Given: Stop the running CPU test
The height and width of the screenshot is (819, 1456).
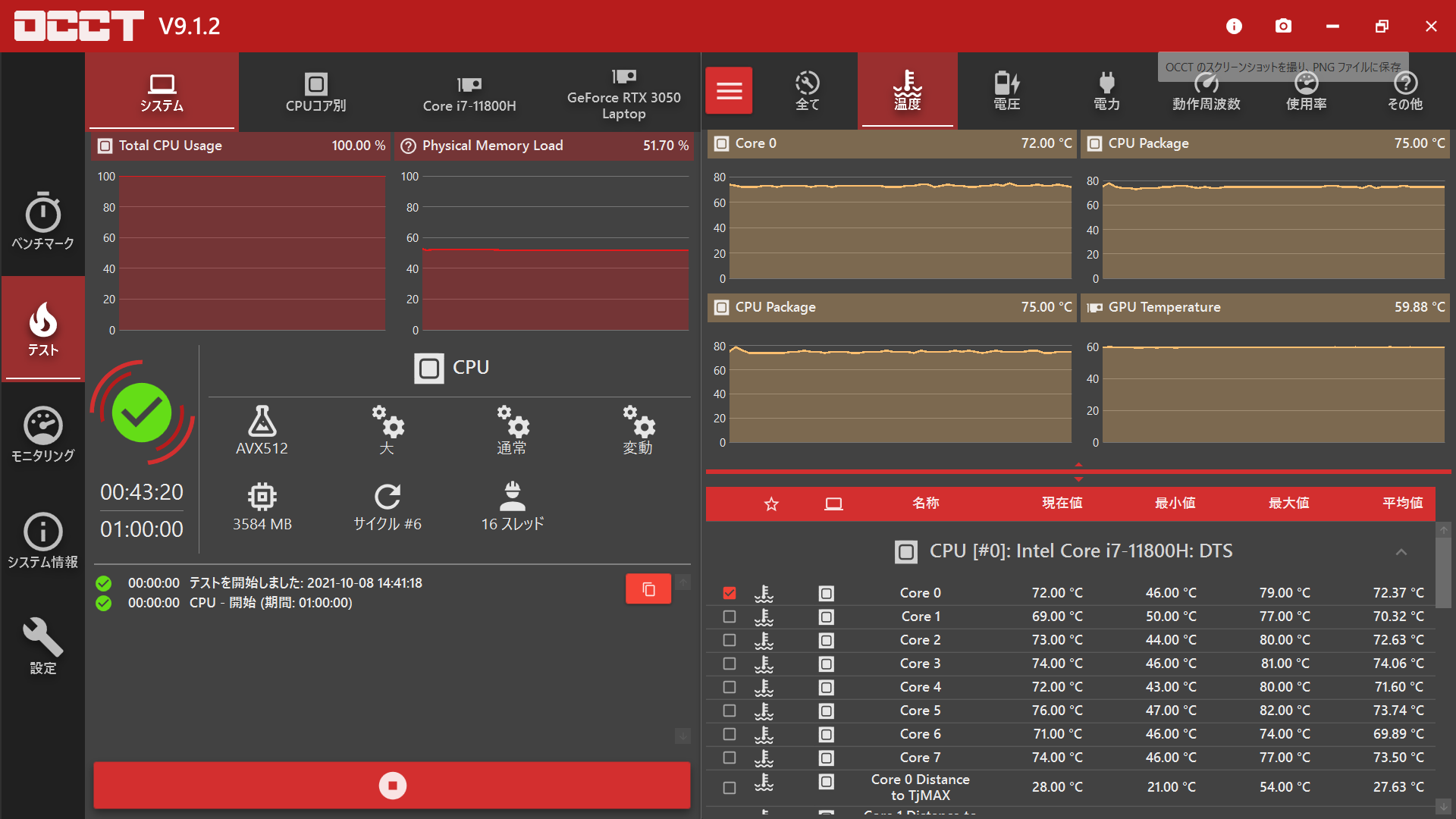Looking at the screenshot, I should point(392,786).
